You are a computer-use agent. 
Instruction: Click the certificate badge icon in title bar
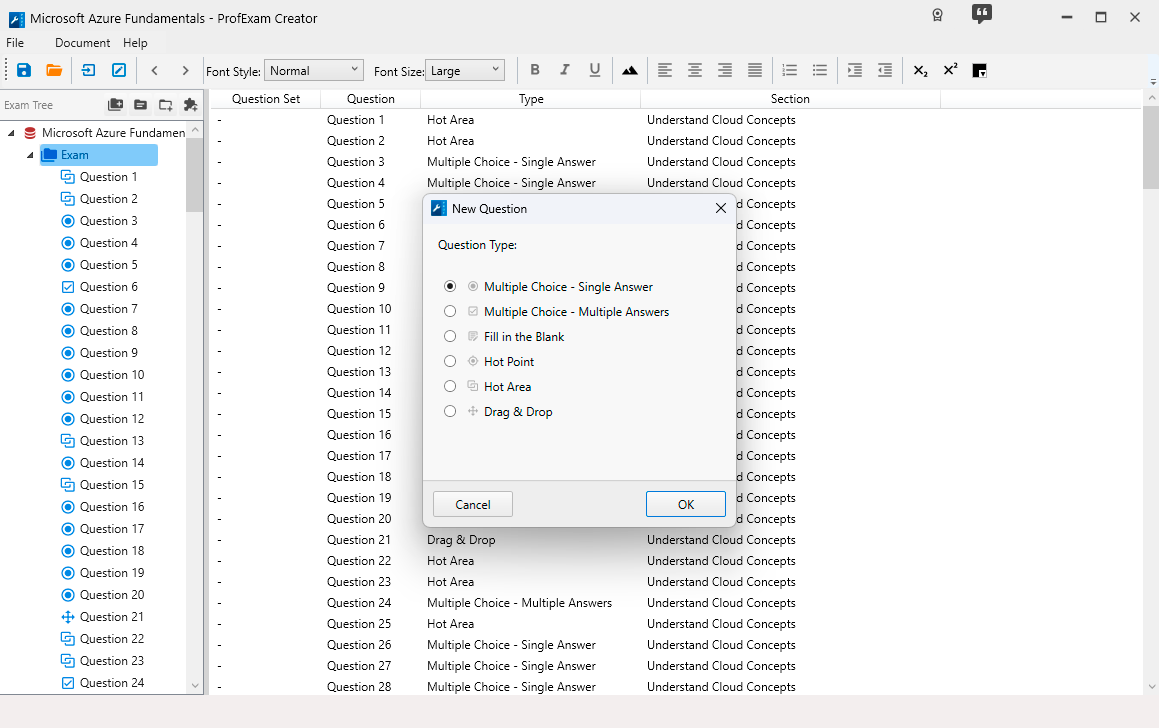click(x=937, y=16)
